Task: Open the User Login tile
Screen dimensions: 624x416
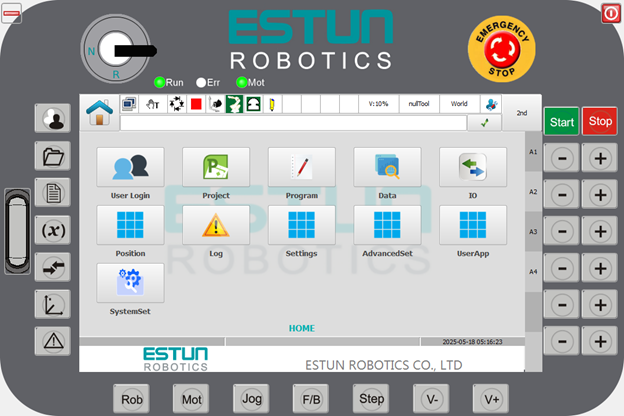Action: (x=130, y=167)
